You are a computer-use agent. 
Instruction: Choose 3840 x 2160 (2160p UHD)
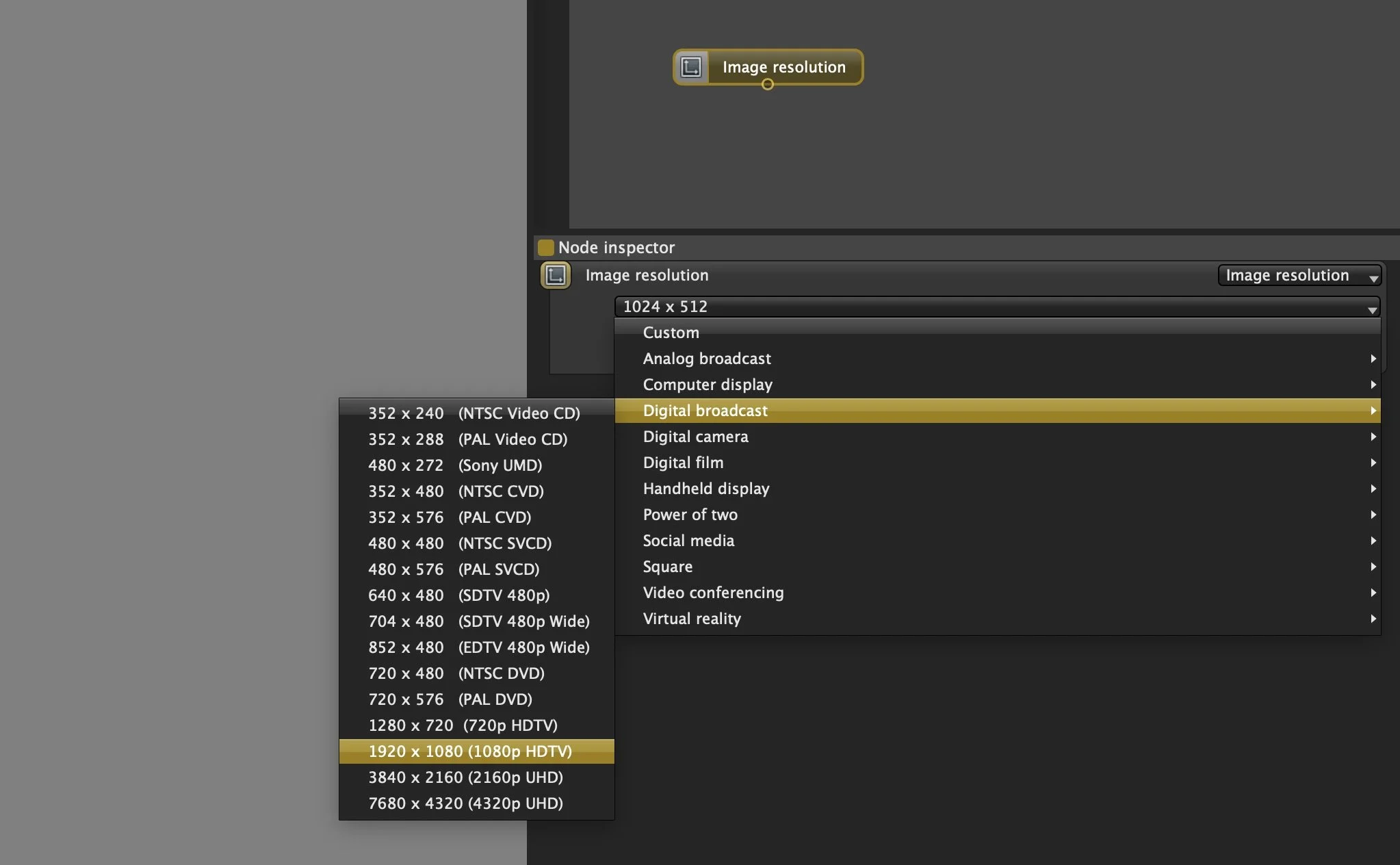466,777
